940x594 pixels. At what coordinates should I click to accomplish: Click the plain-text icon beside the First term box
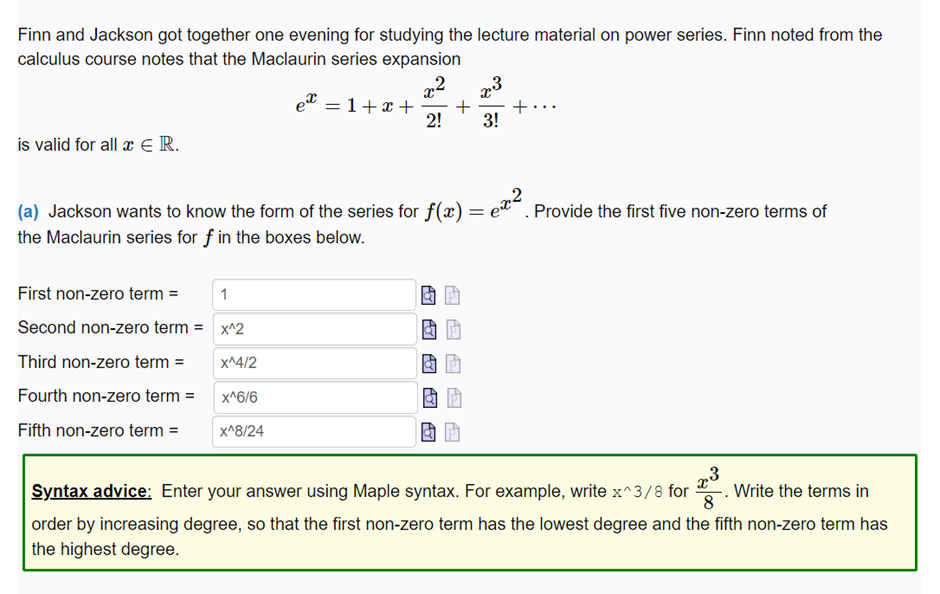[x=452, y=294]
